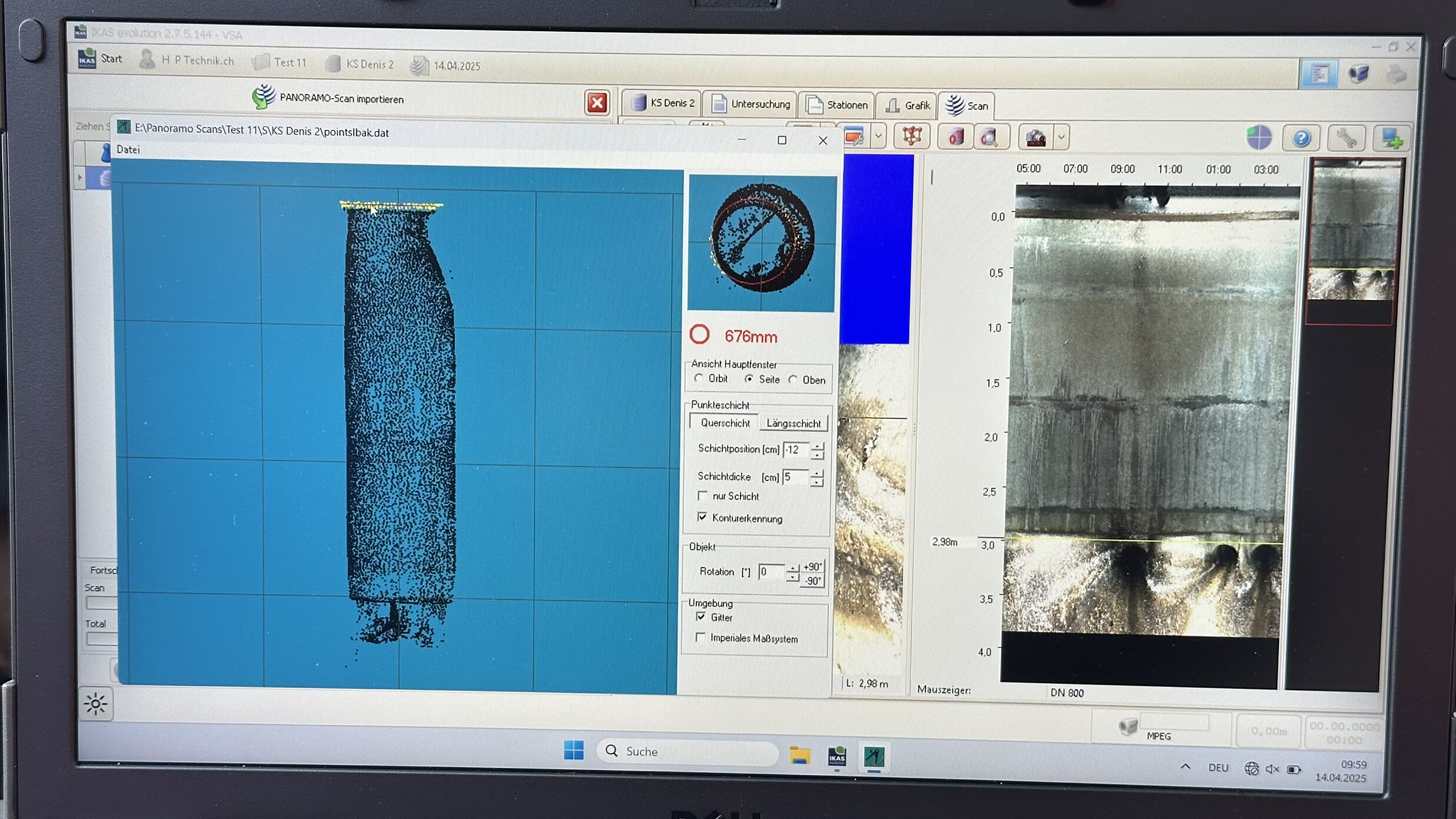
Task: Open the blue question mark help icon
Action: [x=1301, y=138]
